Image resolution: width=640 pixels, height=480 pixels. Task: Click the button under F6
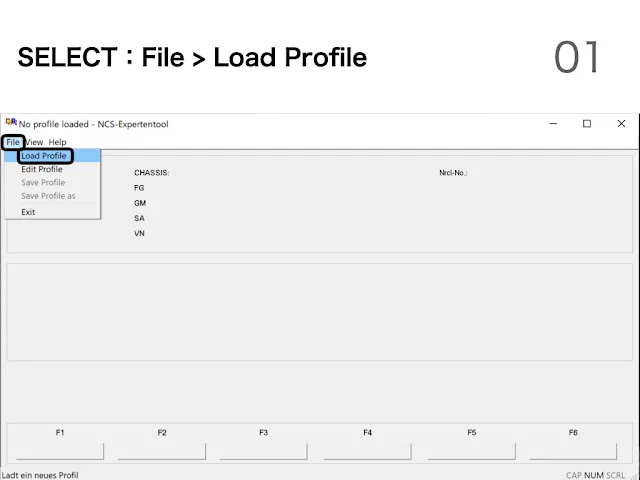pyautogui.click(x=573, y=451)
